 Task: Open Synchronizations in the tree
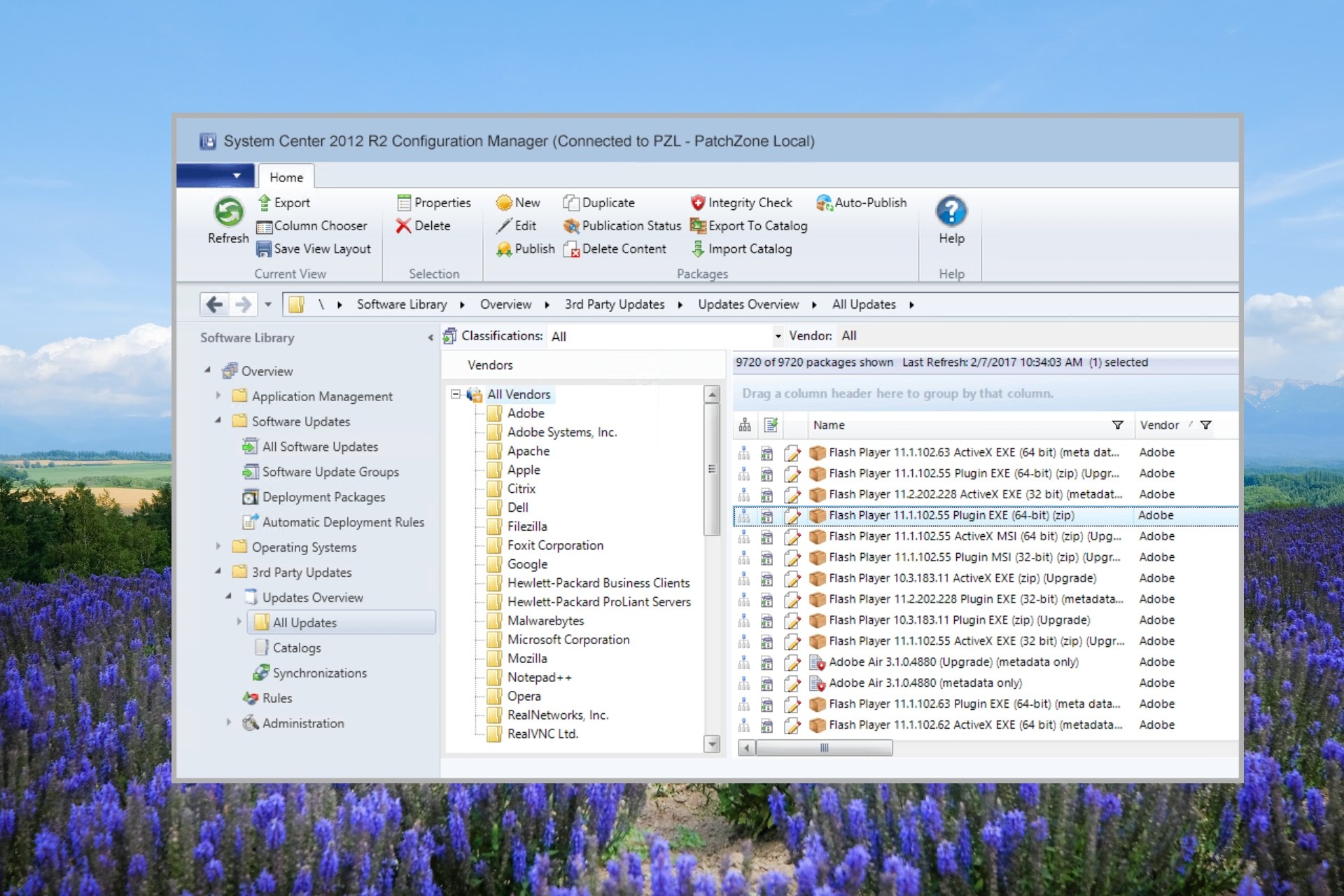[310, 673]
